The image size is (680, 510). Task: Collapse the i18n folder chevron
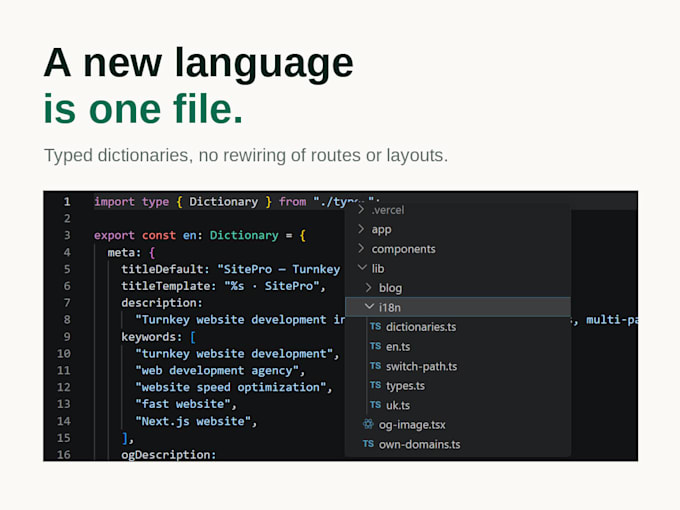(369, 307)
